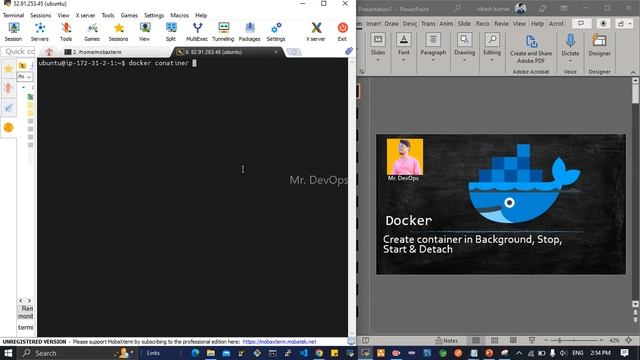Open the Settings gears toolbar icon
The height and width of the screenshot is (360, 640).
pyautogui.click(x=276, y=32)
